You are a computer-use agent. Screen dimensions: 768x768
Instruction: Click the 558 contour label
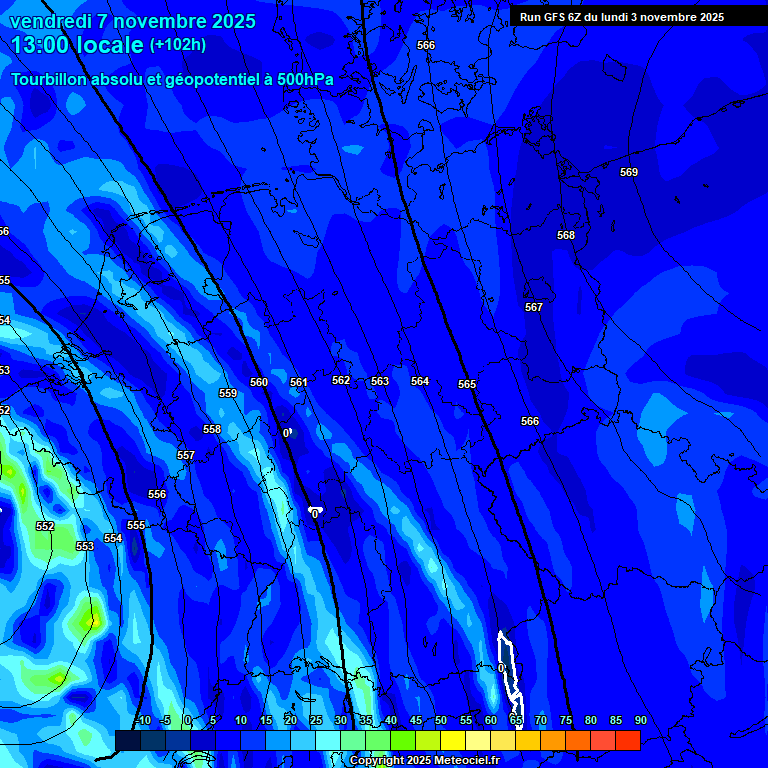click(x=212, y=430)
